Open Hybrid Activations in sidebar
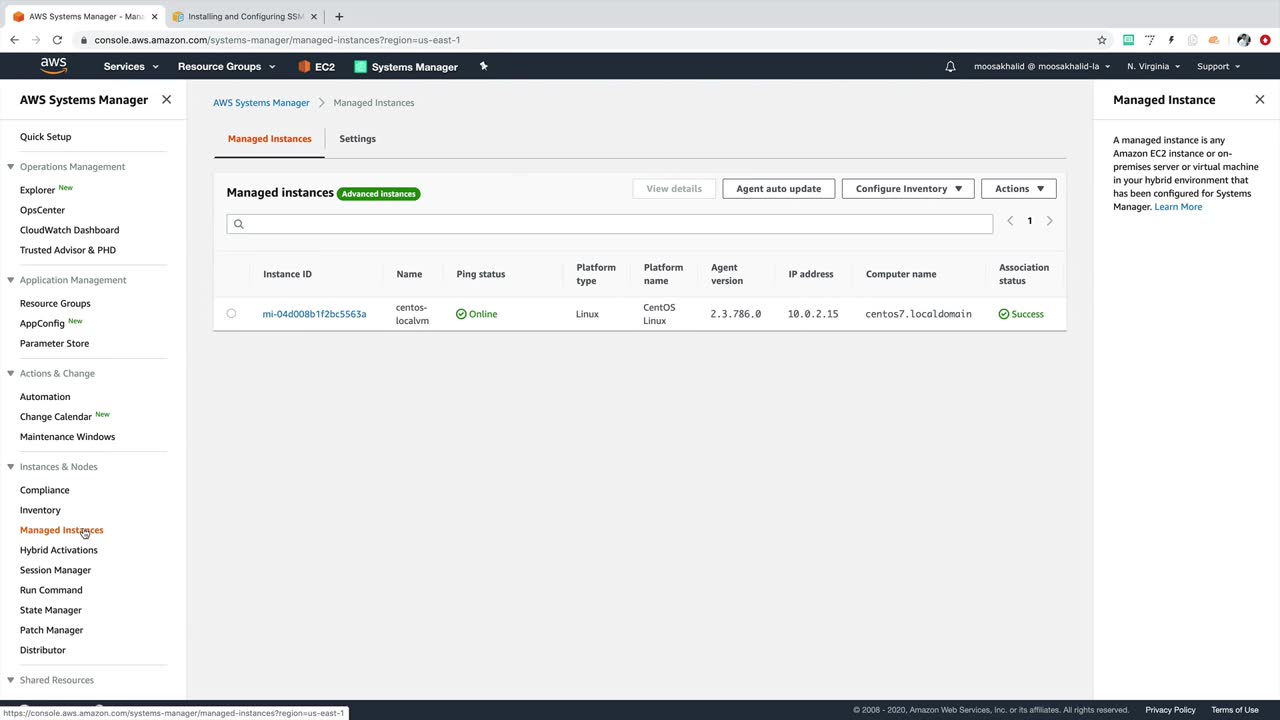This screenshot has height=720, width=1280. [x=58, y=550]
